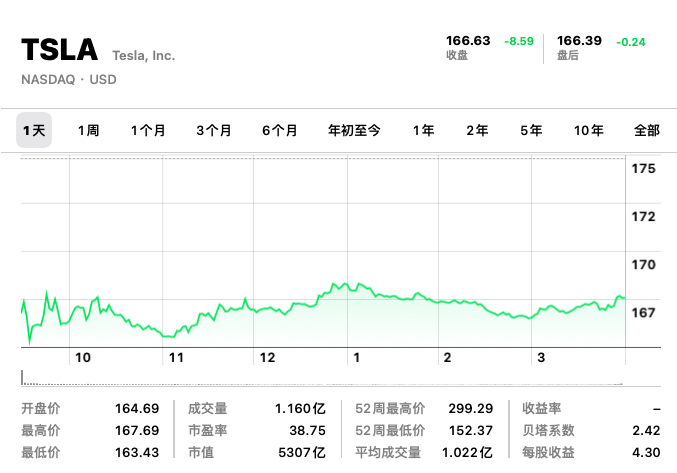The height and width of the screenshot is (473, 677).
Task: Click chart line peak near 1 o'clock
Action: [344, 284]
